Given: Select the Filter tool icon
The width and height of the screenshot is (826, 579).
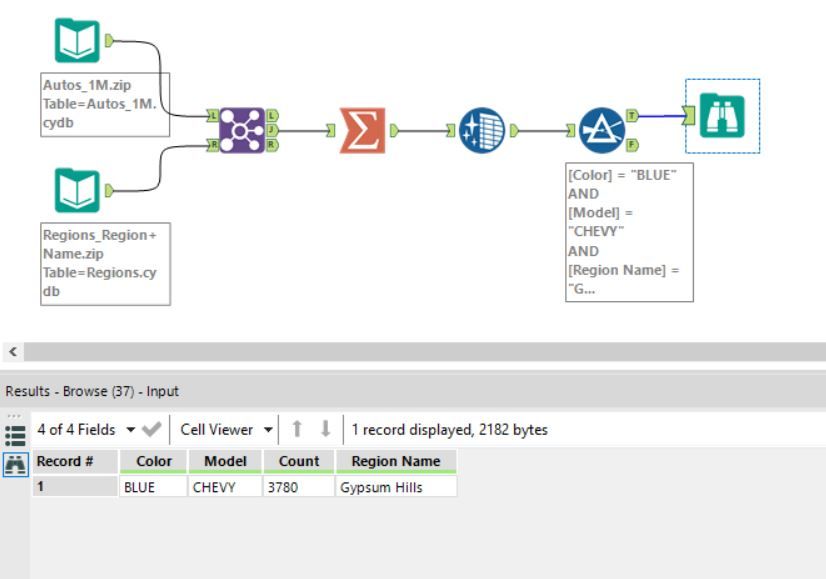Looking at the screenshot, I should pyautogui.click(x=602, y=130).
